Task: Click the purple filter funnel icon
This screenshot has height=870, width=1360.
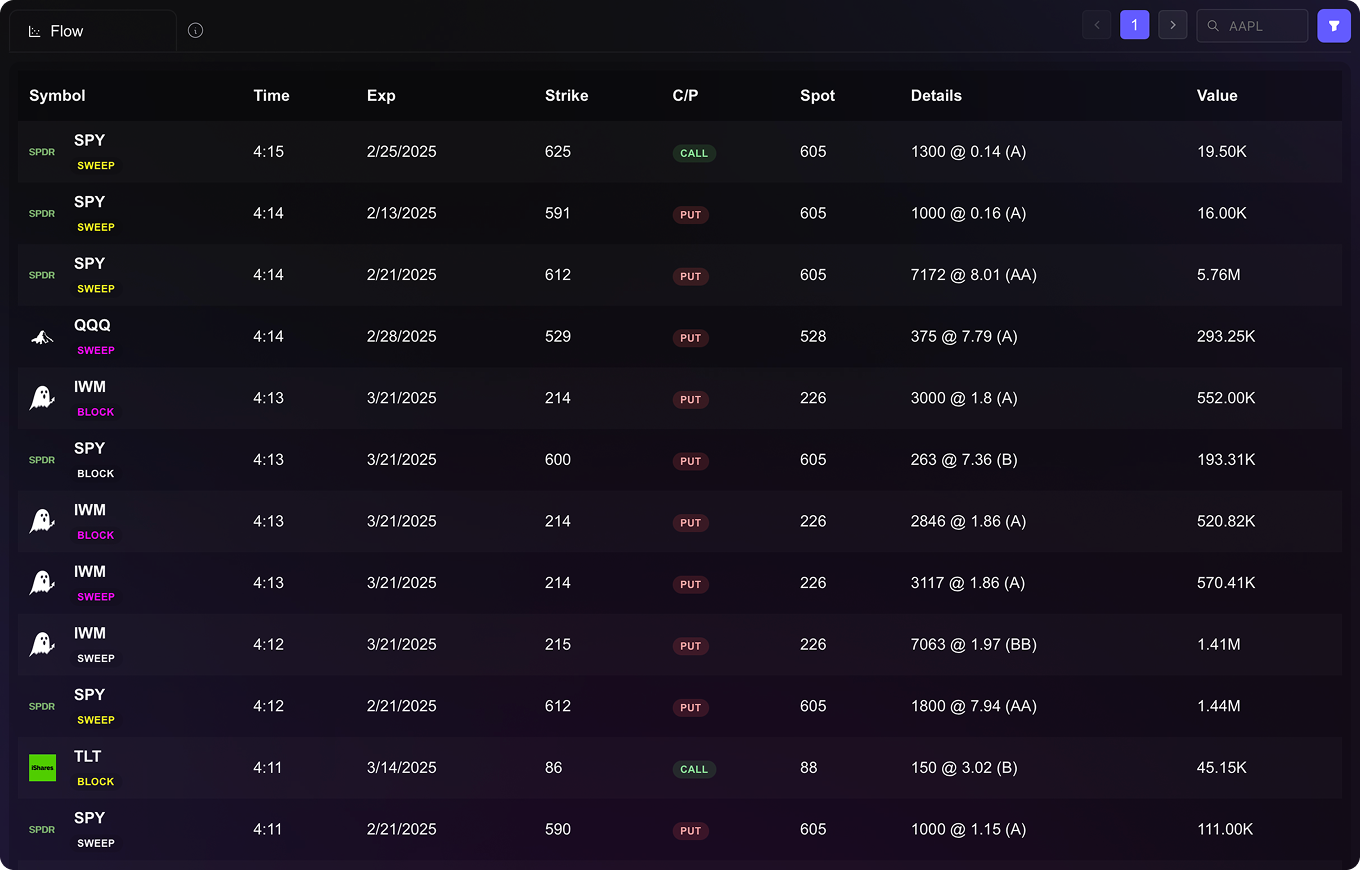Action: pos(1333,26)
